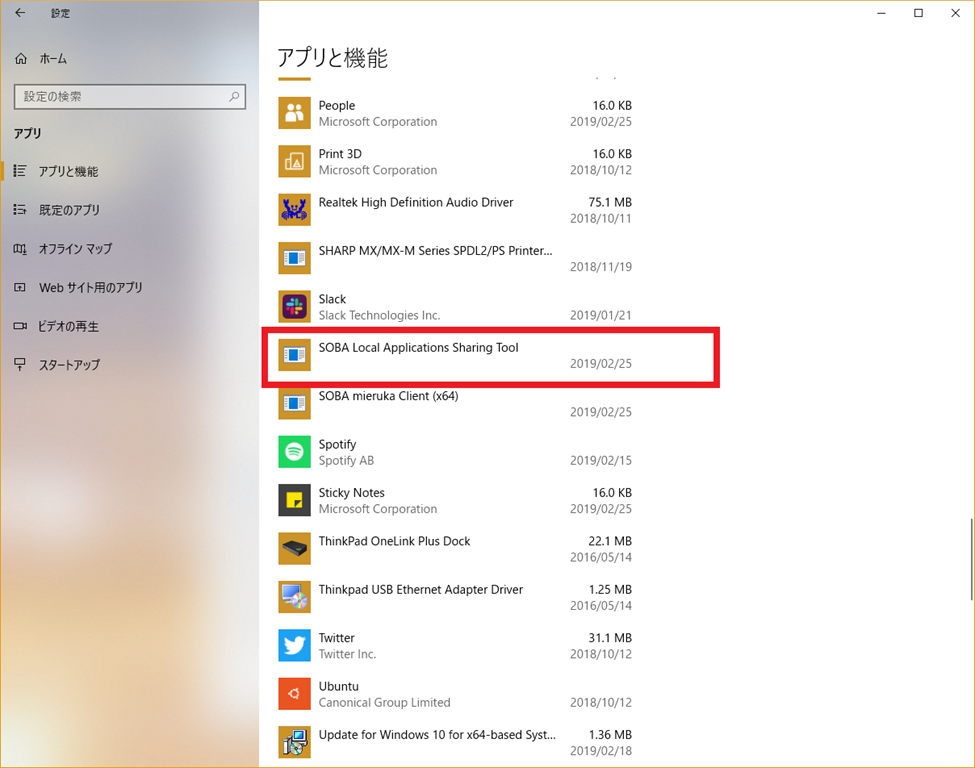Click the vertical scrollbar thumb of app list
975x768 pixels.
[x=971, y=559]
